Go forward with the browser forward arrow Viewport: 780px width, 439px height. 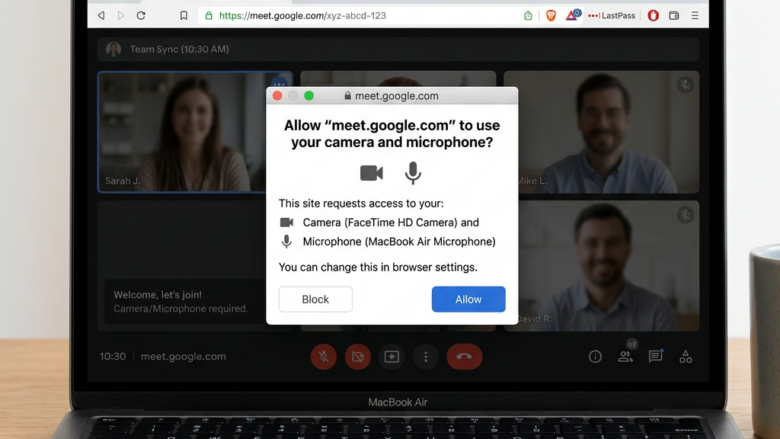pyautogui.click(x=121, y=15)
